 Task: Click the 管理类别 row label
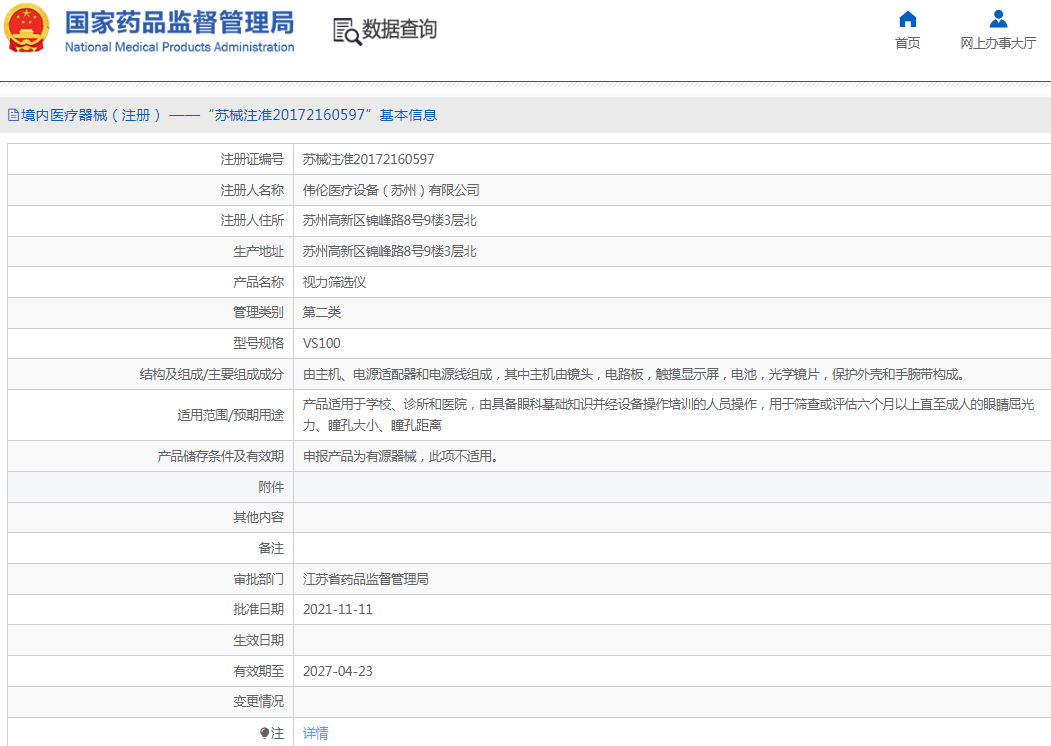click(259, 312)
